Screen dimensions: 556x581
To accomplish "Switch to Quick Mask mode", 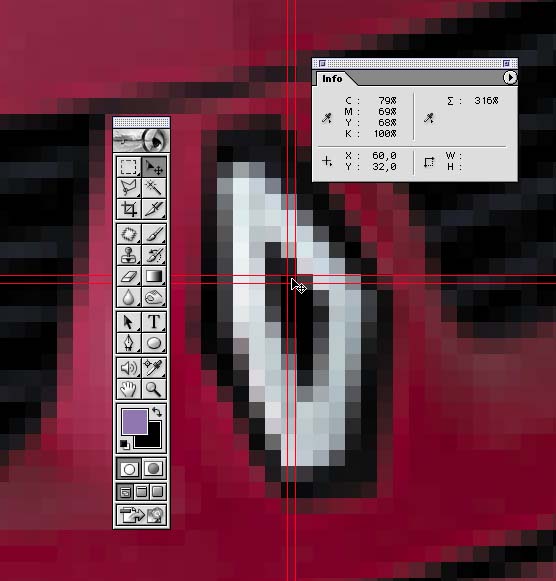I will click(x=154, y=469).
